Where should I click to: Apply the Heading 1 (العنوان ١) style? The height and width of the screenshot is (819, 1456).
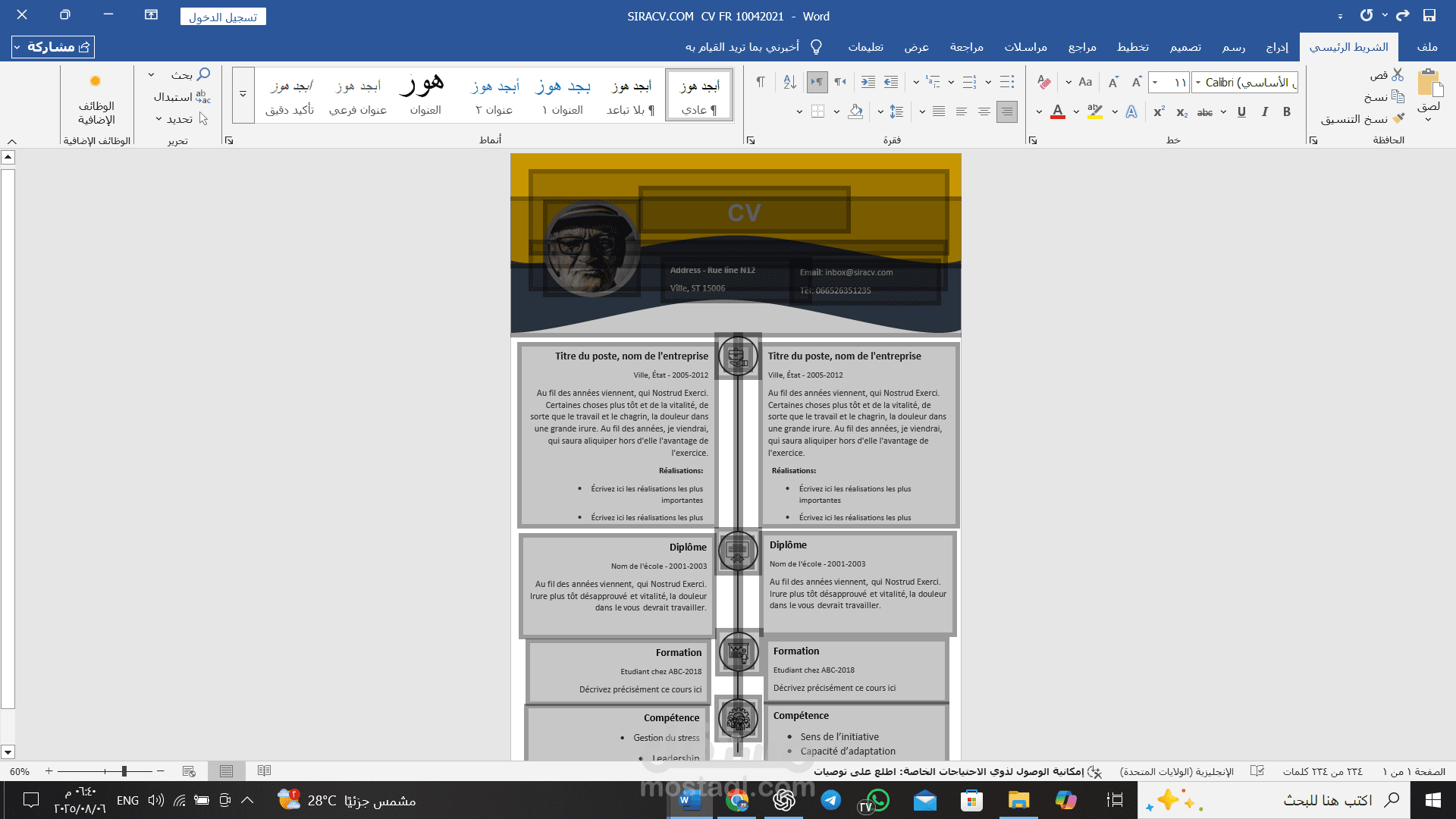tap(563, 95)
